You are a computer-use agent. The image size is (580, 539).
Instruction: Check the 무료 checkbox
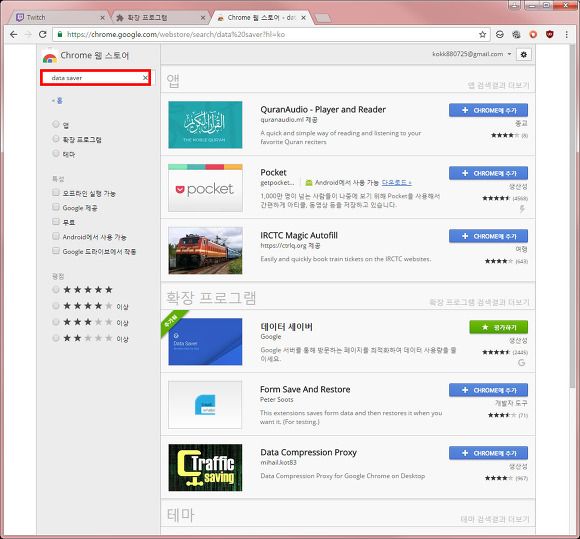pyautogui.click(x=55, y=221)
